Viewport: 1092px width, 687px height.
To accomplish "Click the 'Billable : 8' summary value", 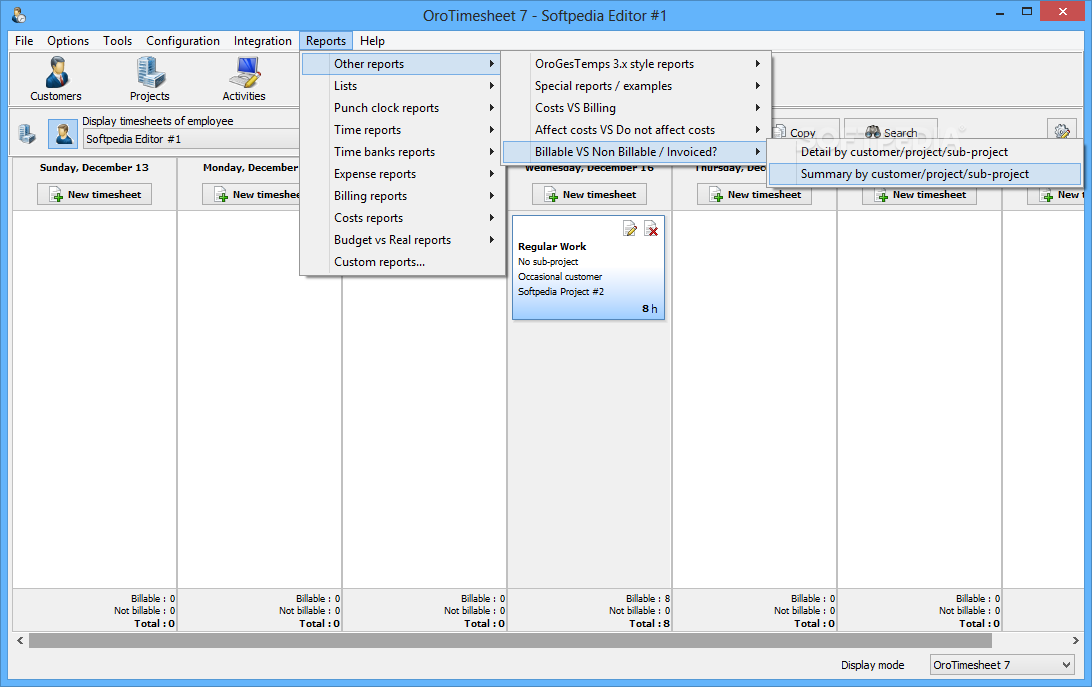I will point(648,599).
